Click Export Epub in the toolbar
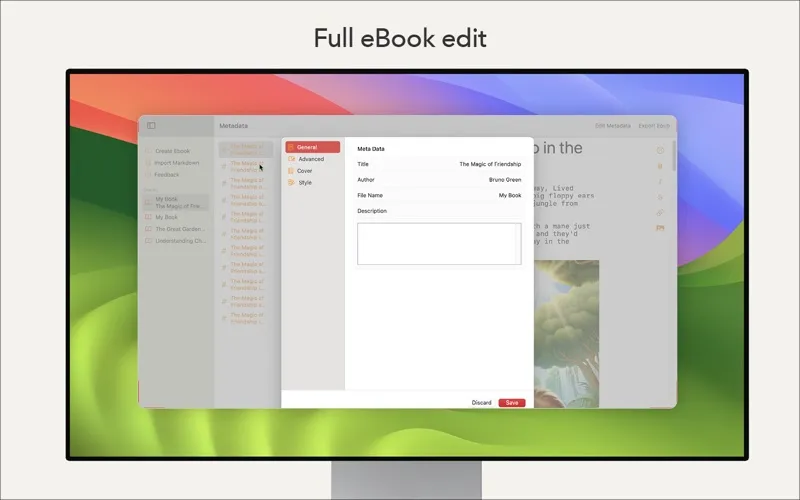This screenshot has height=500, width=800. coord(654,126)
